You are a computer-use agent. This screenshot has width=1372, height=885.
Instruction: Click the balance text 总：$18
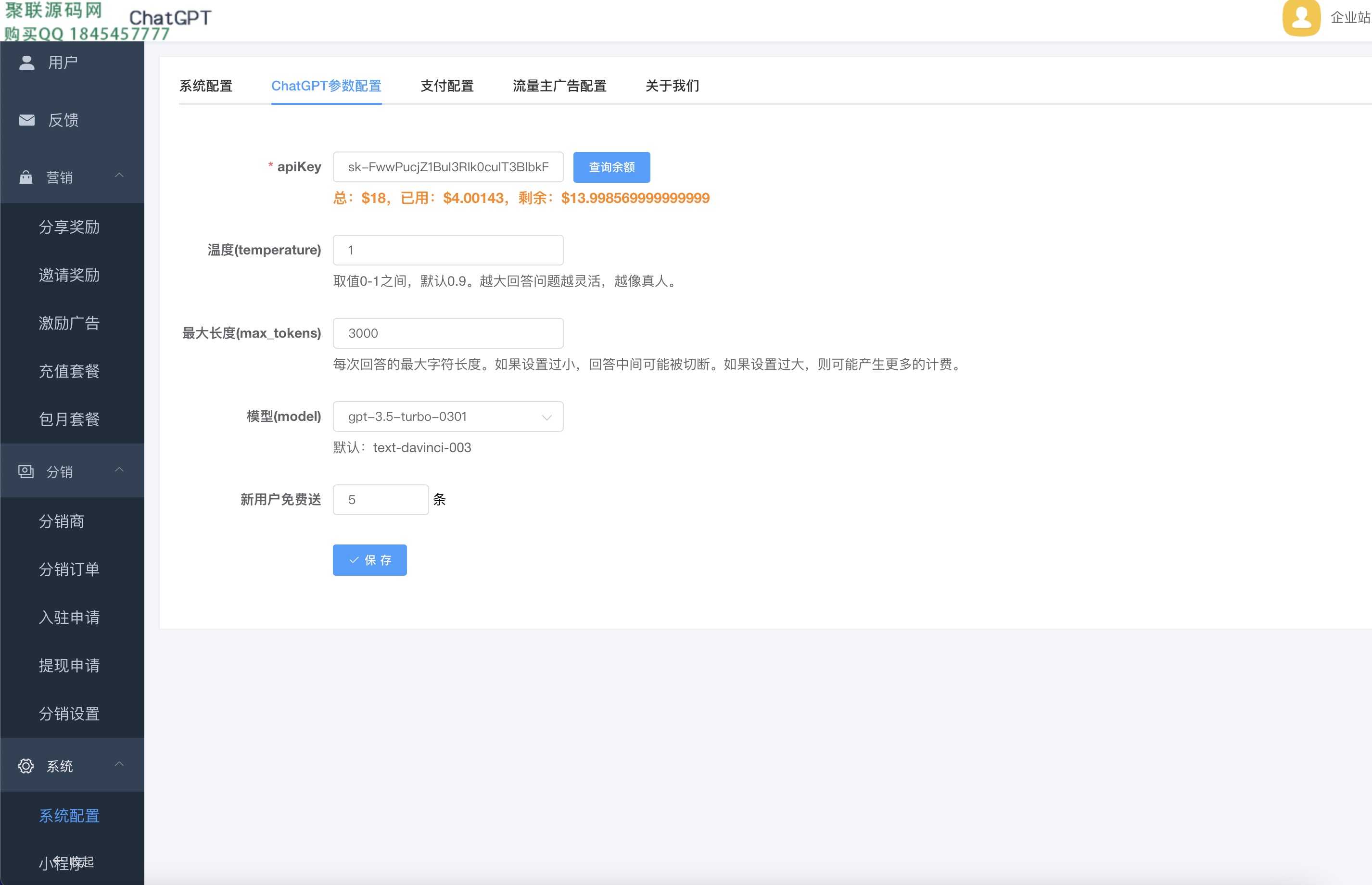pos(359,198)
